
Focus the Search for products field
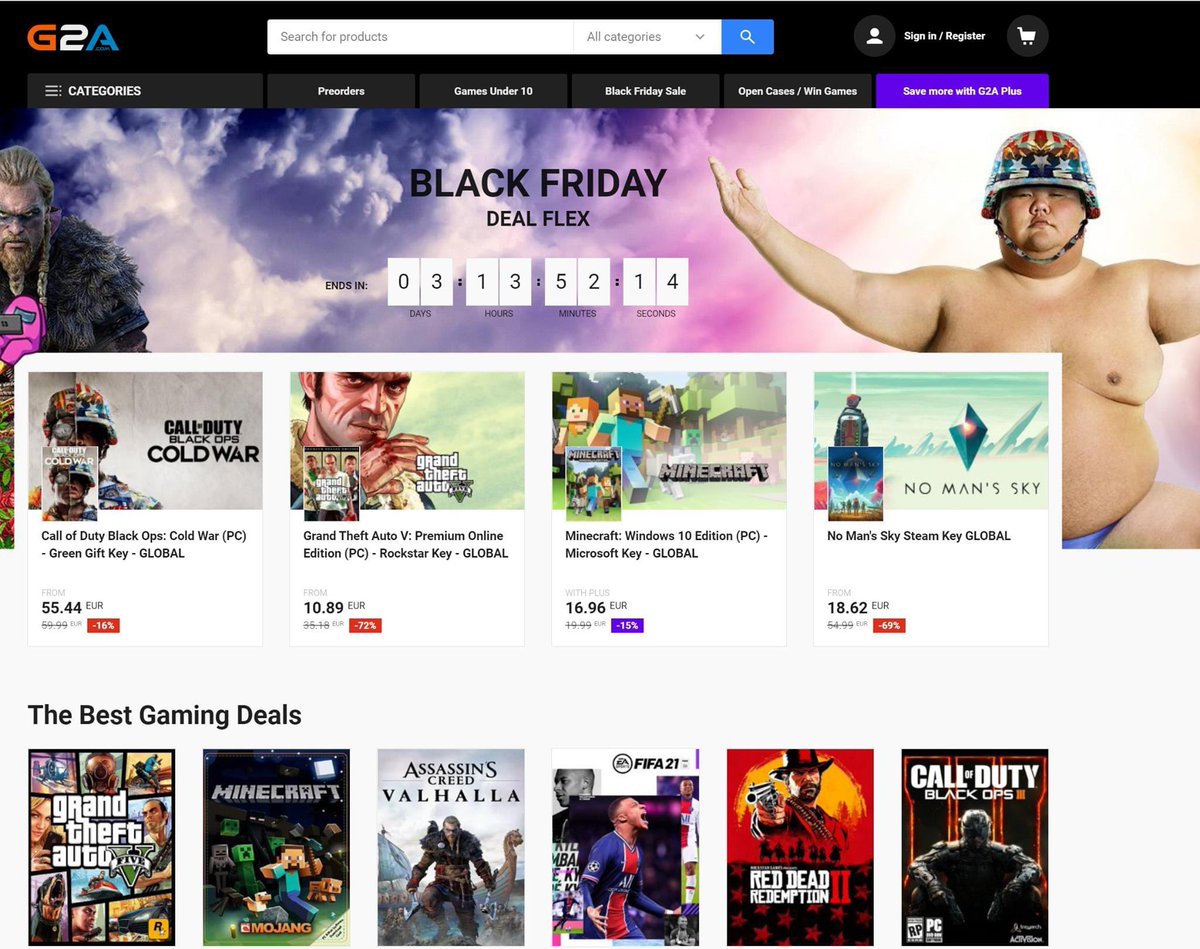[x=420, y=37]
